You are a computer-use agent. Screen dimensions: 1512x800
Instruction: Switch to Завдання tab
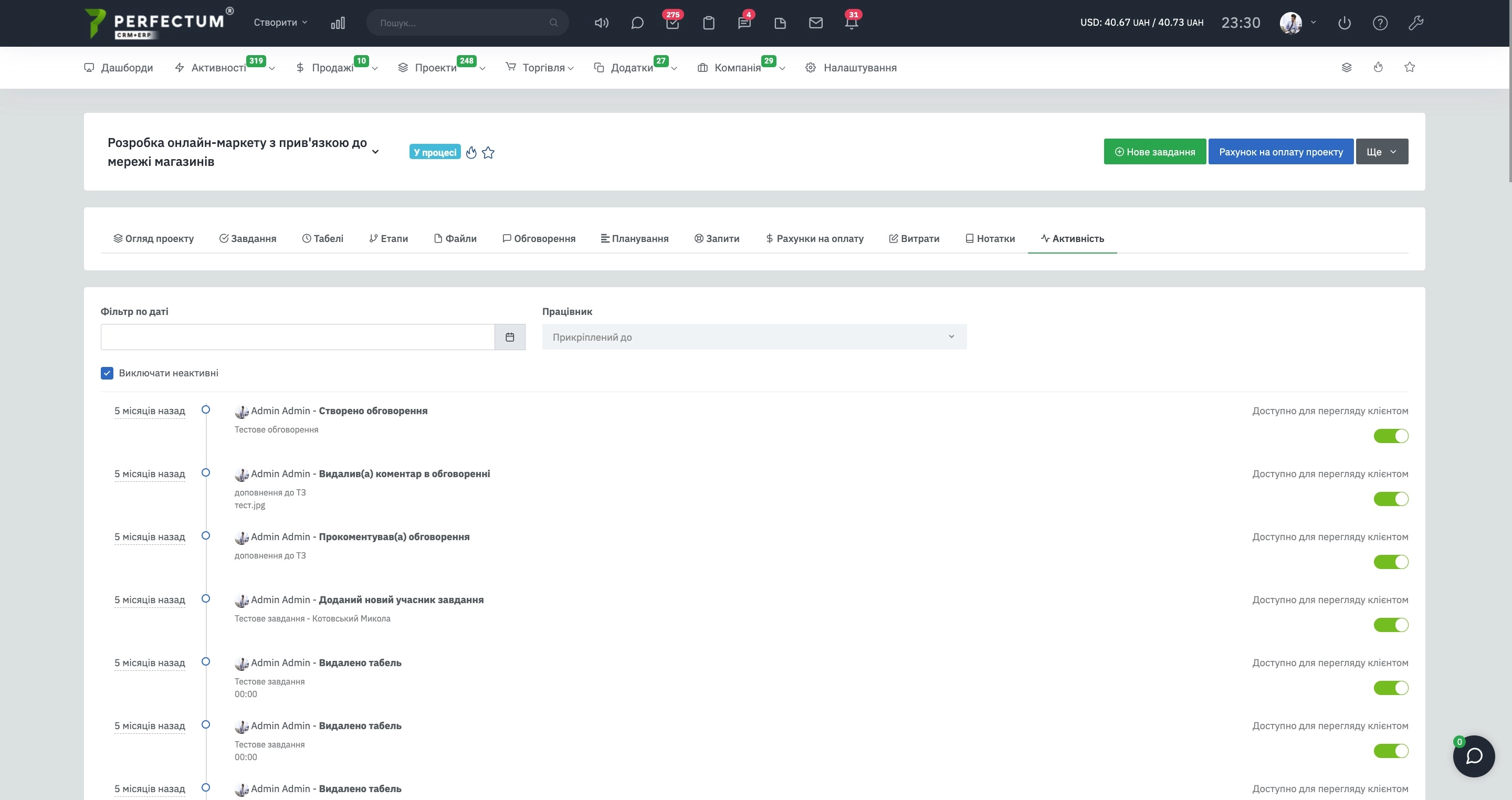coord(248,238)
